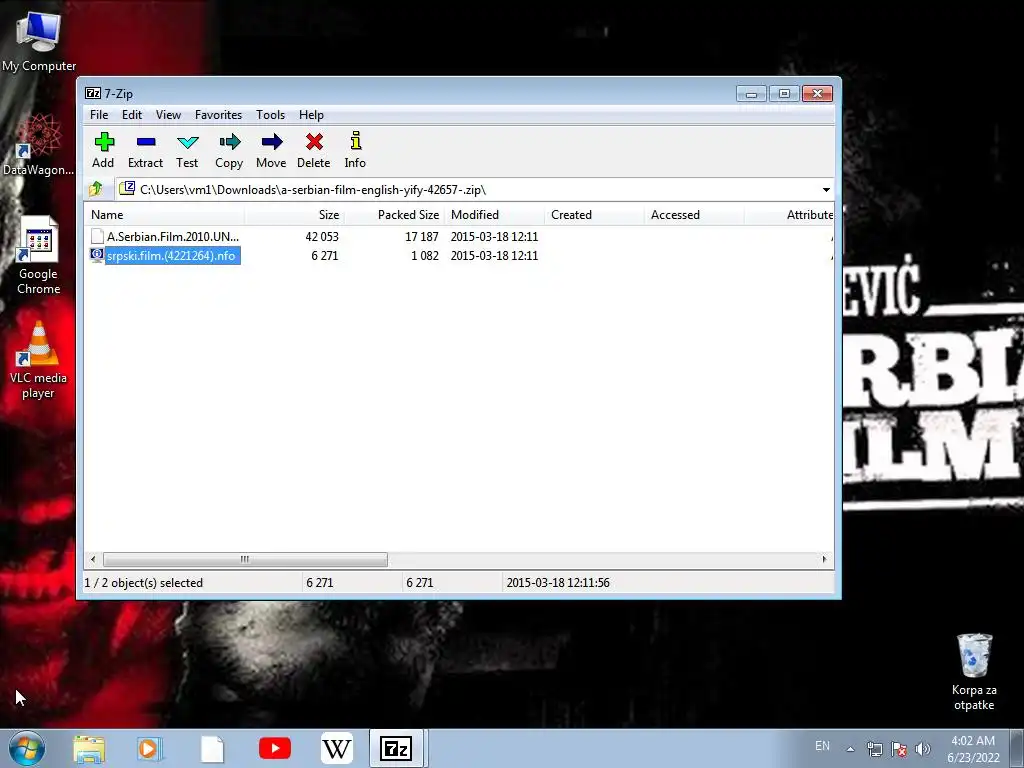Screen dimensions: 1024x768
Task: Open Windows Explorer from the taskbar
Action: (x=89, y=749)
